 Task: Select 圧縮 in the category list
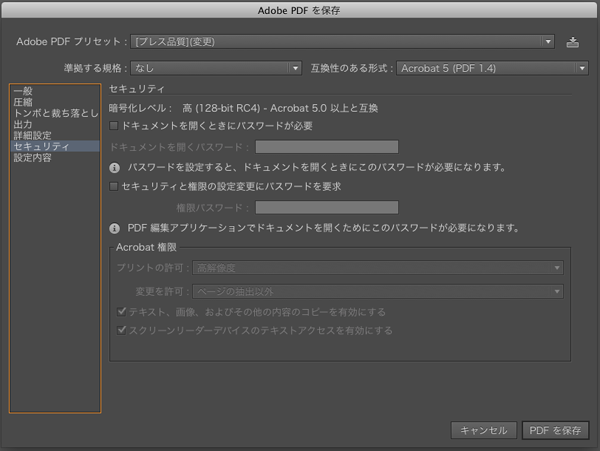pyautogui.click(x=55, y=102)
